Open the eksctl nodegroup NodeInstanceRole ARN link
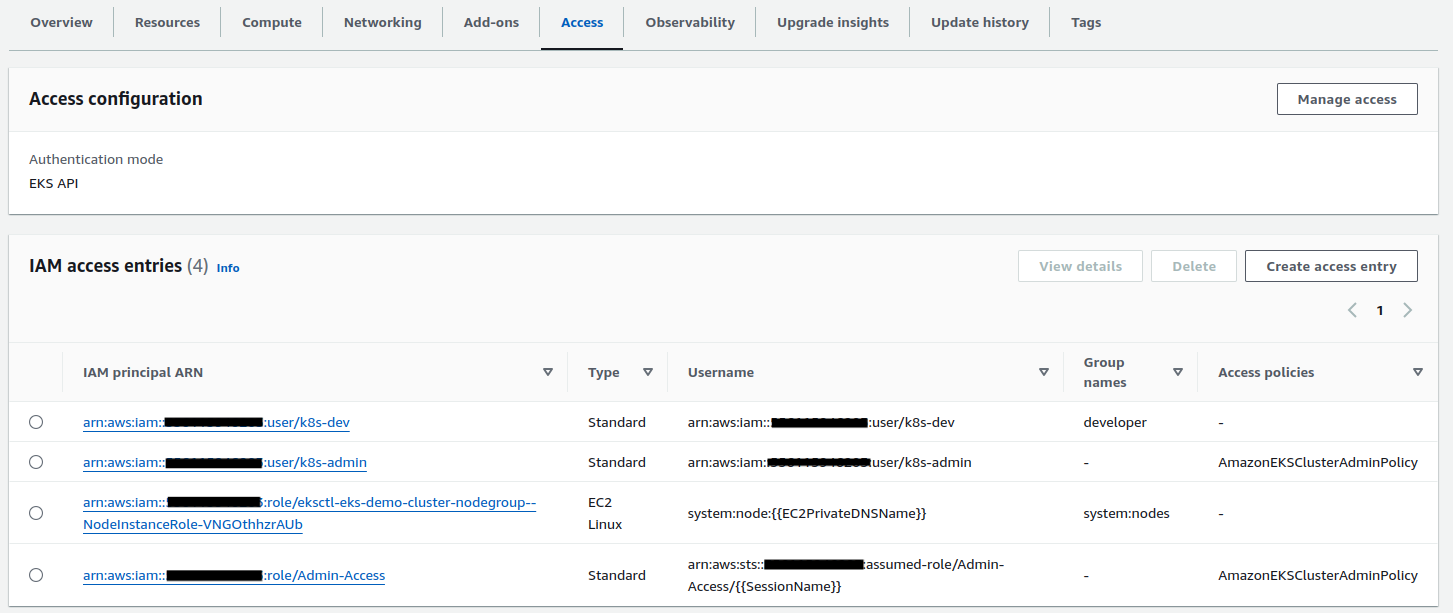 [x=310, y=513]
